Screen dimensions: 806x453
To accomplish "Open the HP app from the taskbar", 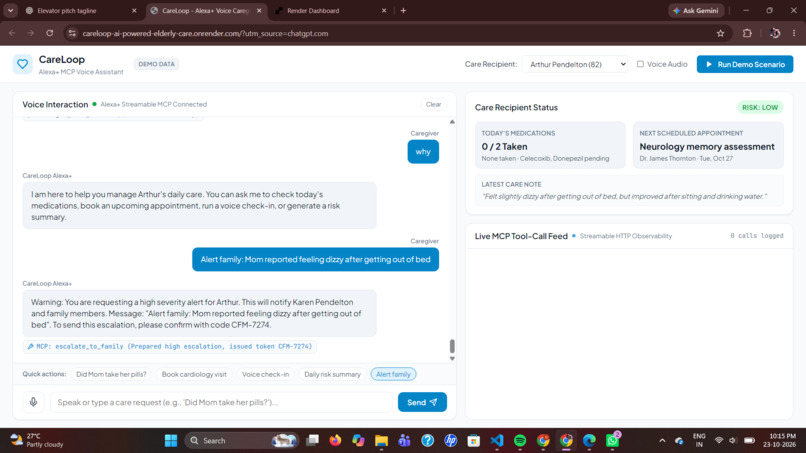I will 451,441.
